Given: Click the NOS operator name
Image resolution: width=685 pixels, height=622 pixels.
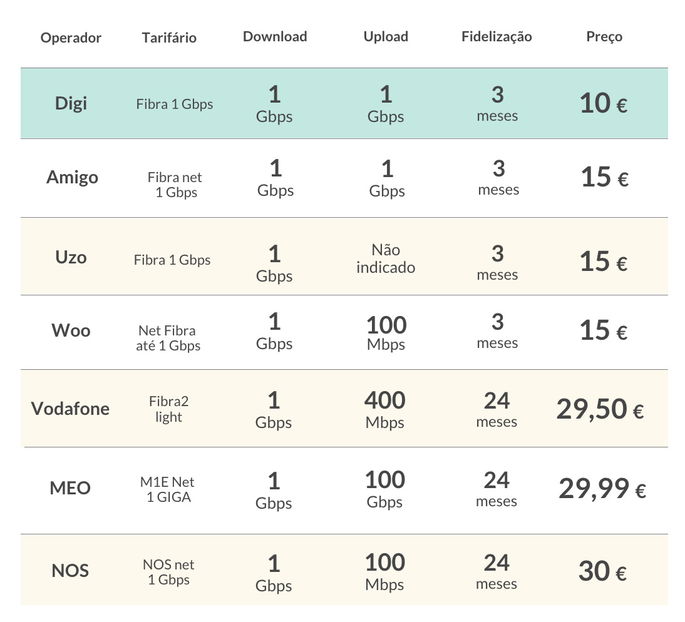Looking at the screenshot, I should [x=70, y=571].
